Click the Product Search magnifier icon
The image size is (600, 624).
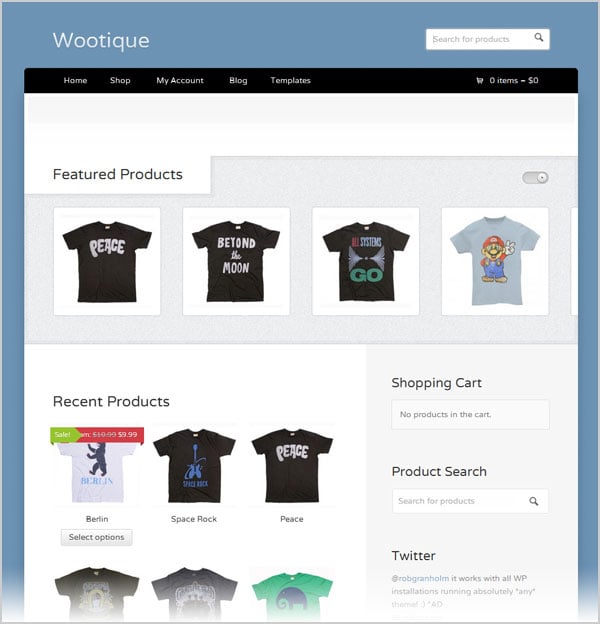(534, 501)
